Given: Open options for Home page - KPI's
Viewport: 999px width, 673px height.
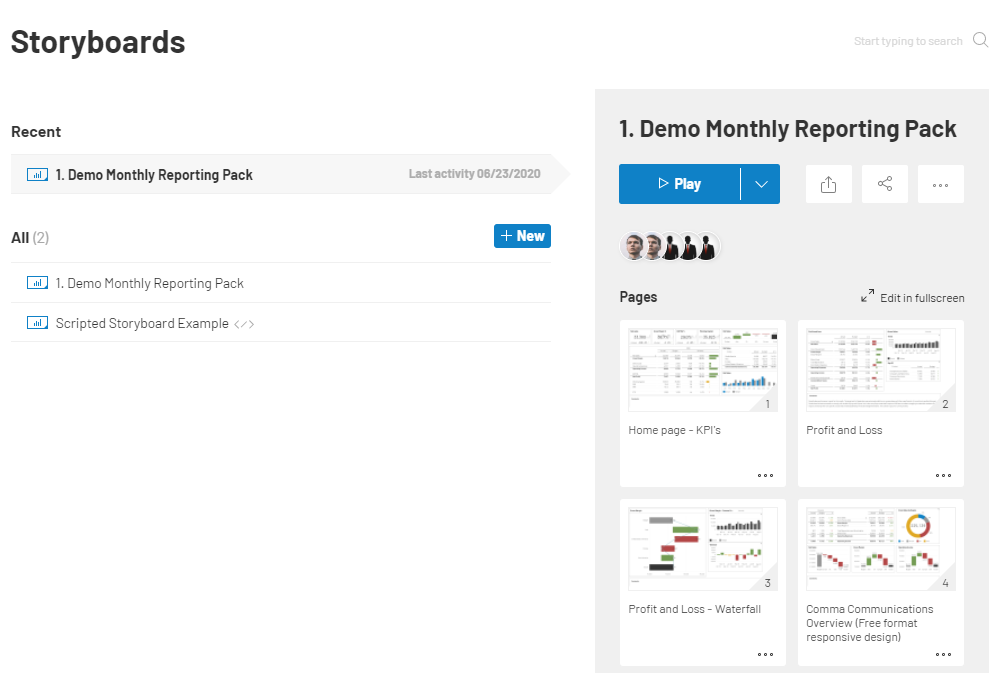Looking at the screenshot, I should (x=765, y=475).
